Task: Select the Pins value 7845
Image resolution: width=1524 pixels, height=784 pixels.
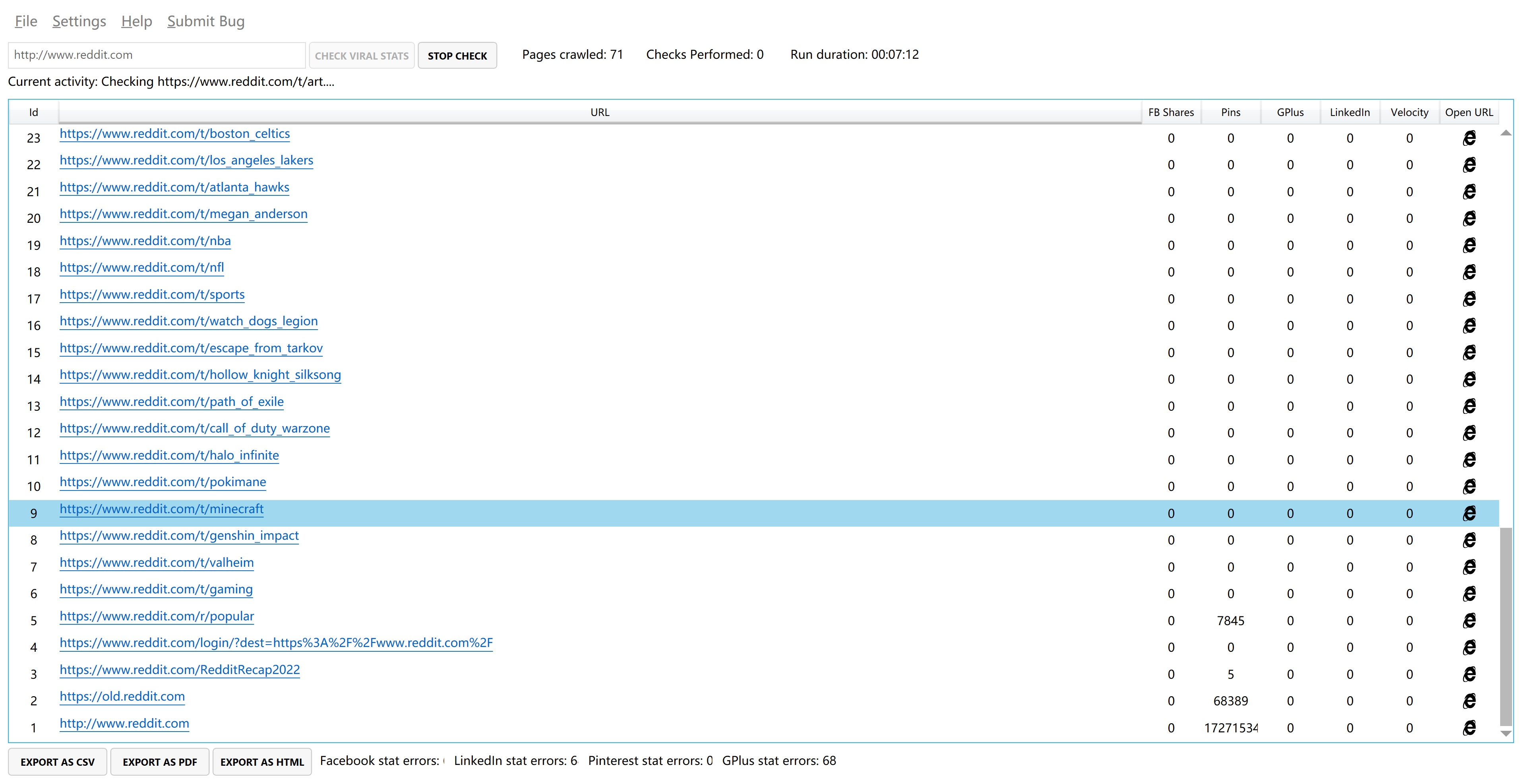Action: tap(1231, 621)
